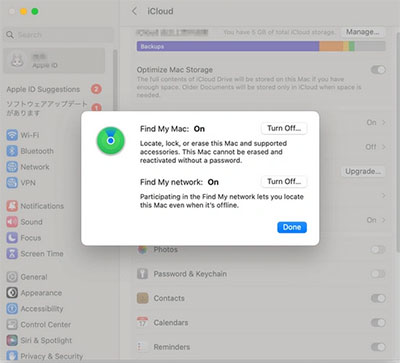400x363 pixels.
Task: Click the VPN sidebar icon
Action: tap(12, 183)
